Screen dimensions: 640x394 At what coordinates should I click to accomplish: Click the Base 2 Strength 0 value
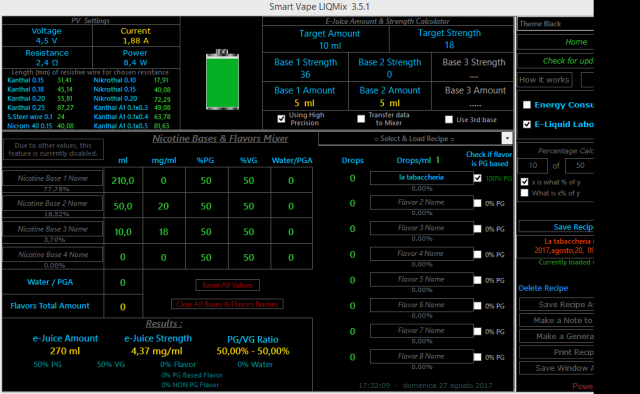(x=389, y=74)
